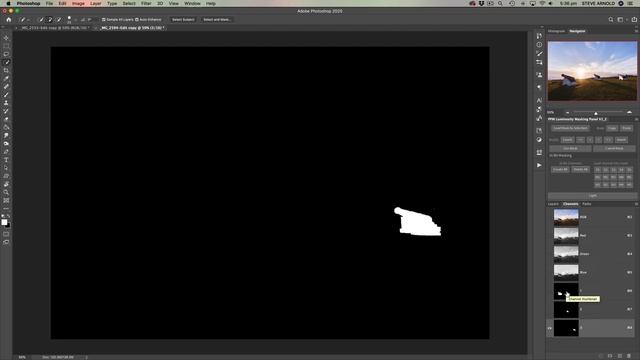
Task: Open Navigator panel options menu
Action: (636, 31)
